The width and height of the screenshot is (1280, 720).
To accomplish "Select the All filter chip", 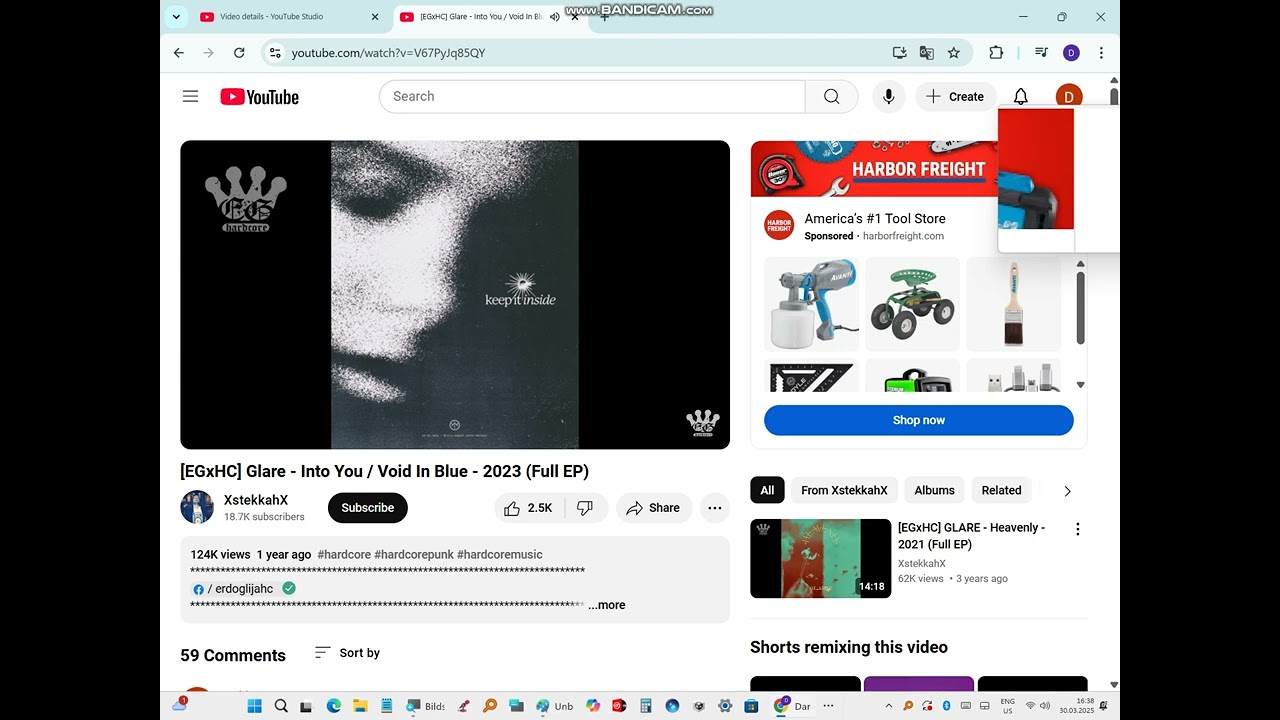I will coord(767,490).
